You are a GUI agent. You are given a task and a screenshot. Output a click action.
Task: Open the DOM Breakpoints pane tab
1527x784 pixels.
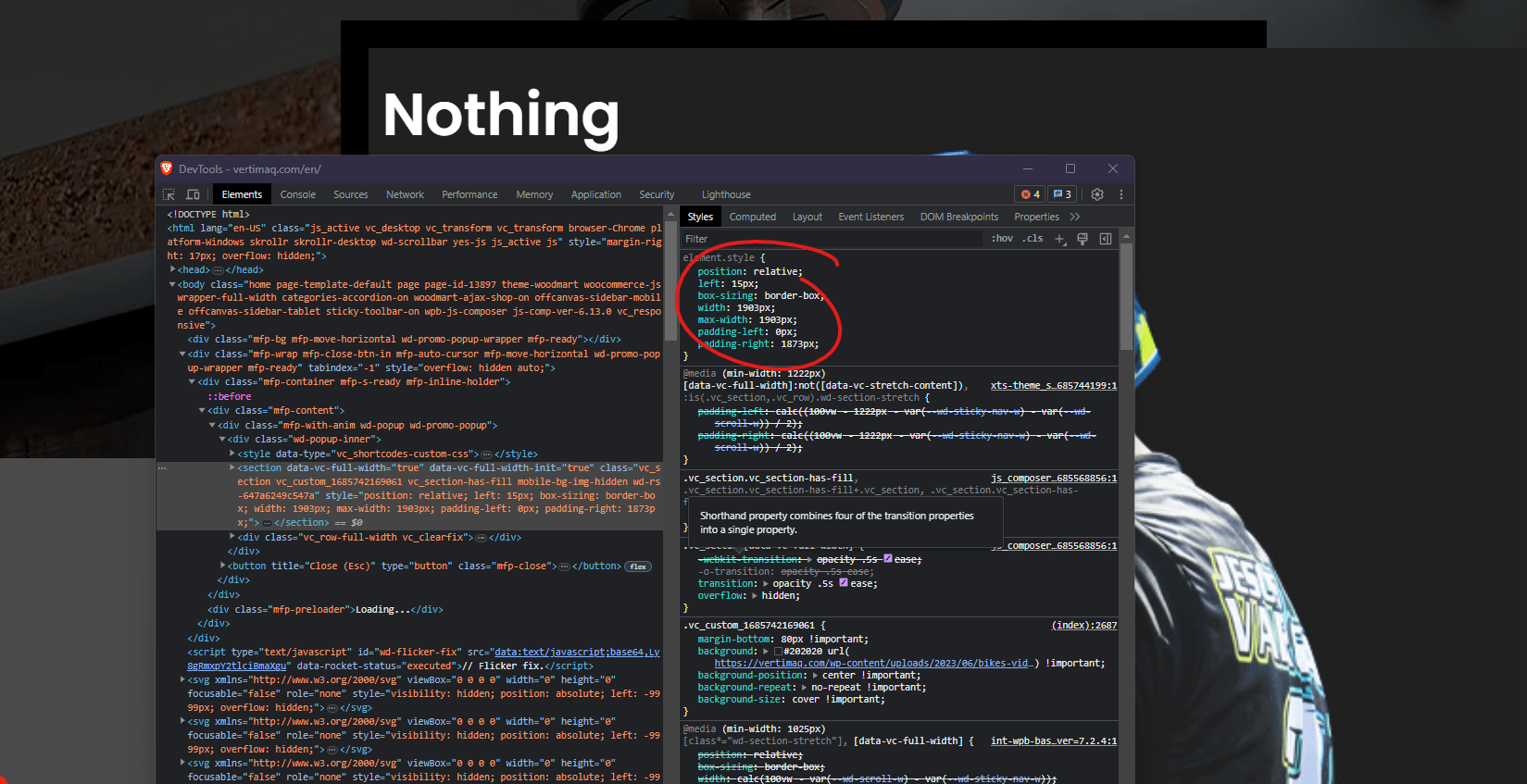pos(959,217)
